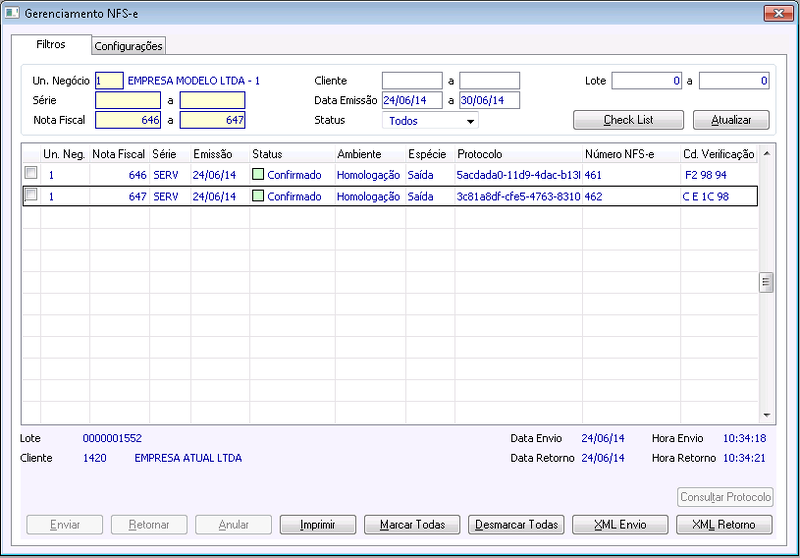Viewport: 800px width, 558px height.
Task: Click the green status square of nota 646
Action: click(258, 174)
